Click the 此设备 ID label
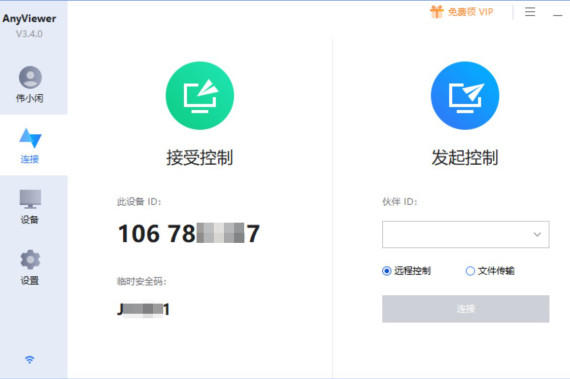Viewport: 570px width, 379px height. [x=139, y=202]
